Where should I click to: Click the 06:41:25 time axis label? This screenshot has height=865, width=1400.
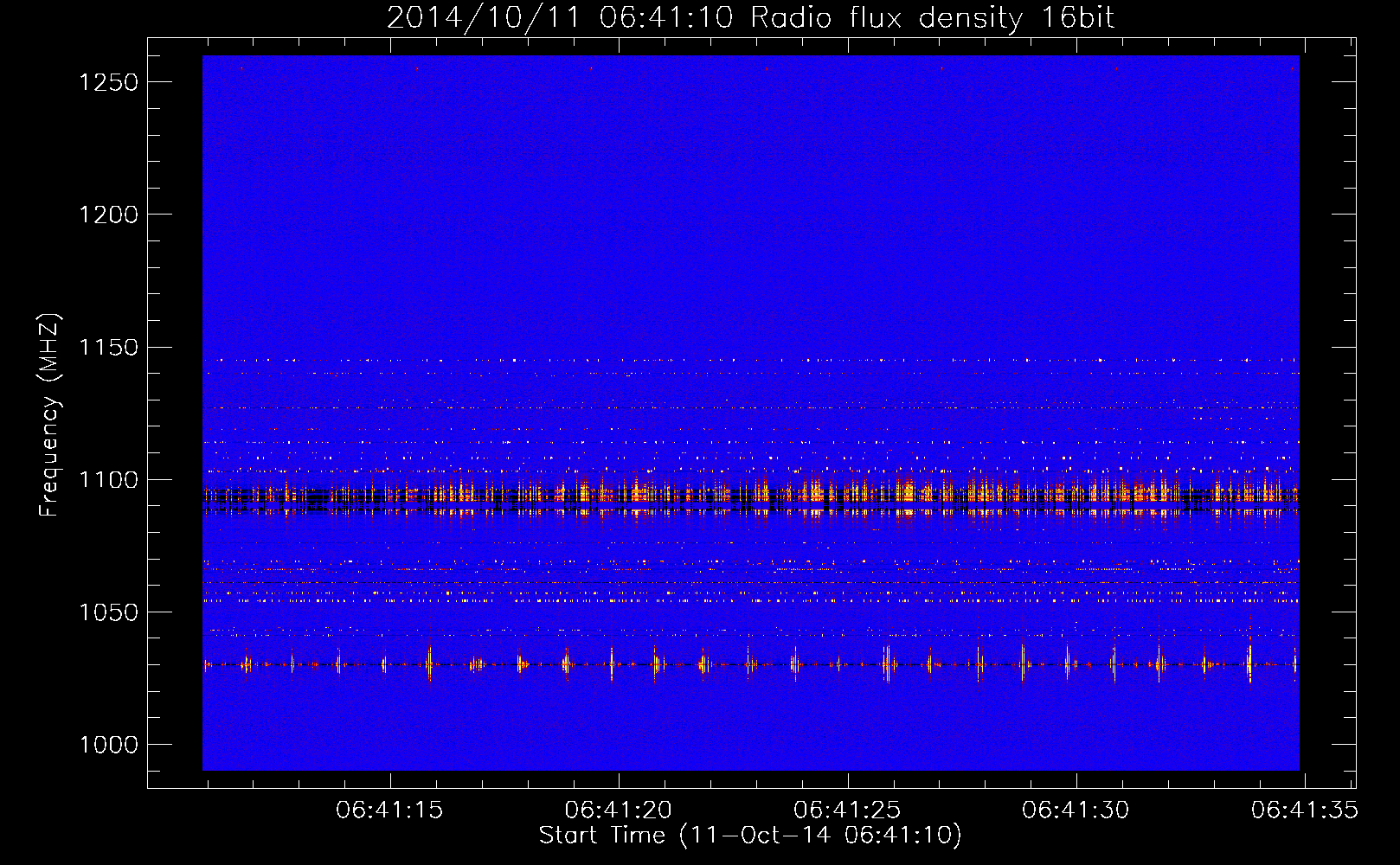coord(847,811)
